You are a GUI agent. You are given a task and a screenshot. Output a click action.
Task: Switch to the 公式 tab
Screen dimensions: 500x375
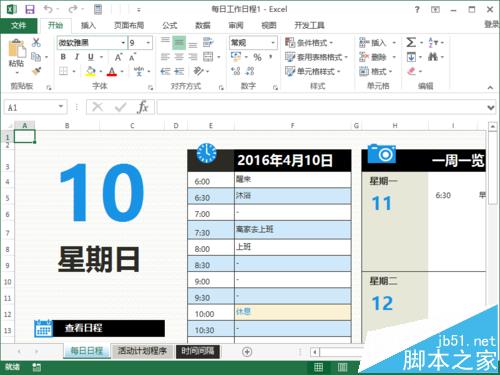(170, 25)
